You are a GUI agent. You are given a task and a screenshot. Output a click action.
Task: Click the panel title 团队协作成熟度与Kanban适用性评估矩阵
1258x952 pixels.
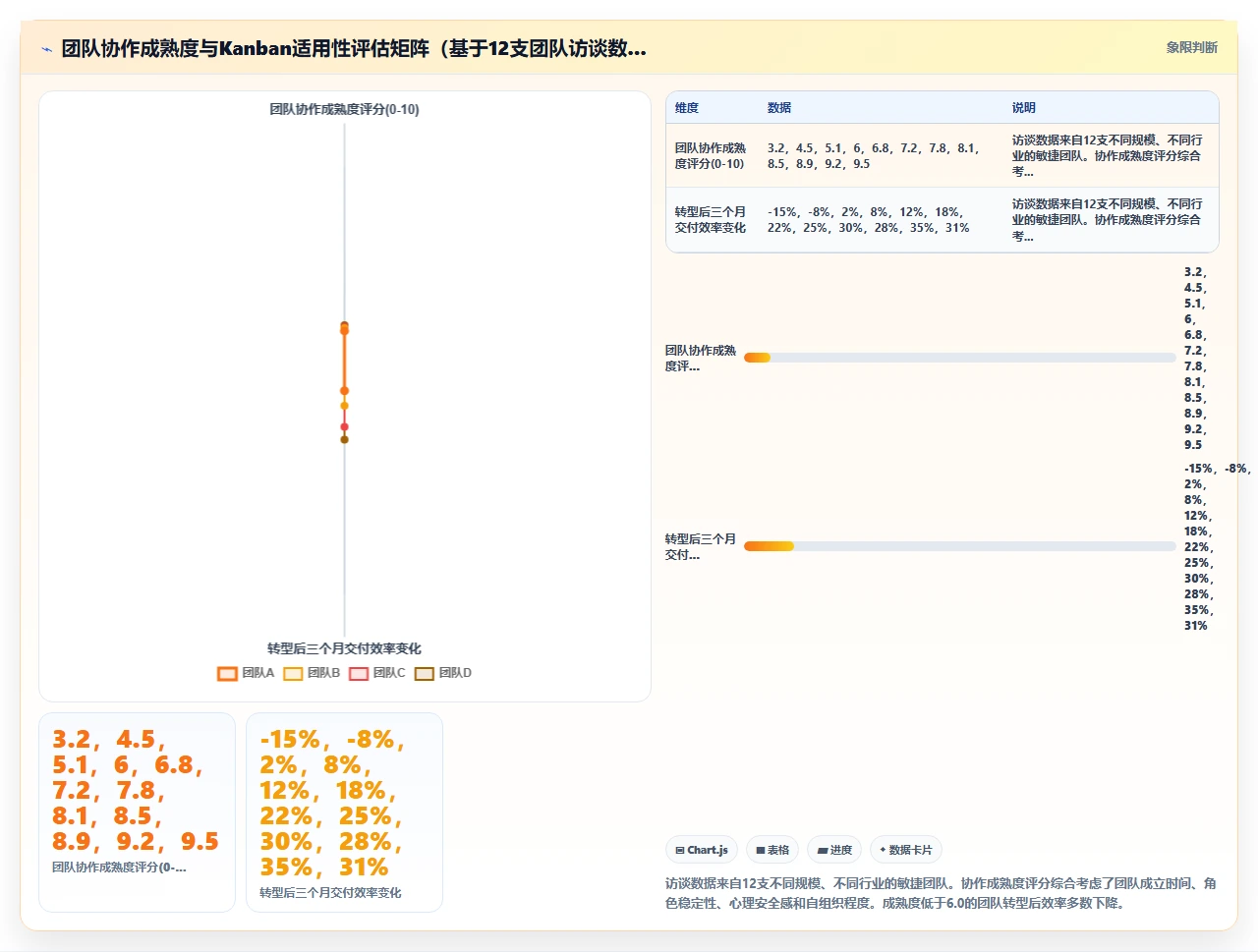pos(354,48)
